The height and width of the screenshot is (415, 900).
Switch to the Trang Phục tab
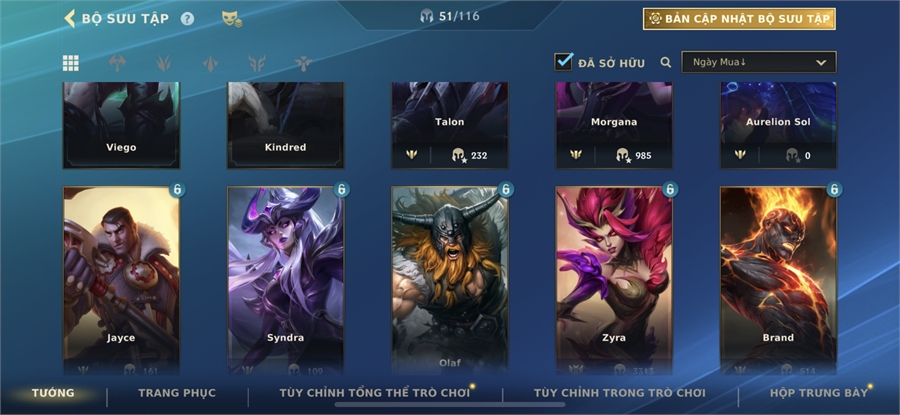(x=177, y=393)
